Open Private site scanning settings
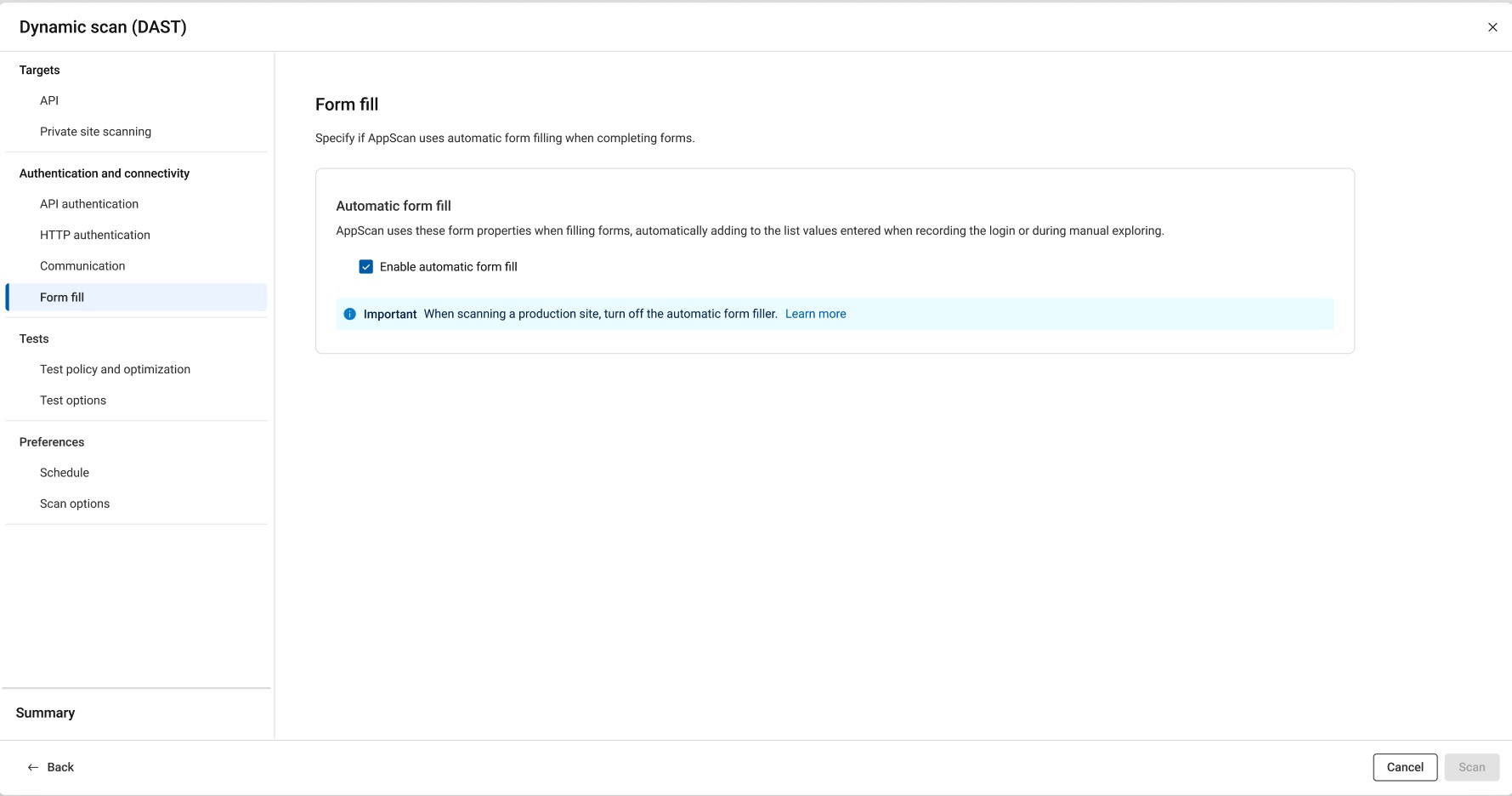This screenshot has width=1512, height=796. [95, 132]
